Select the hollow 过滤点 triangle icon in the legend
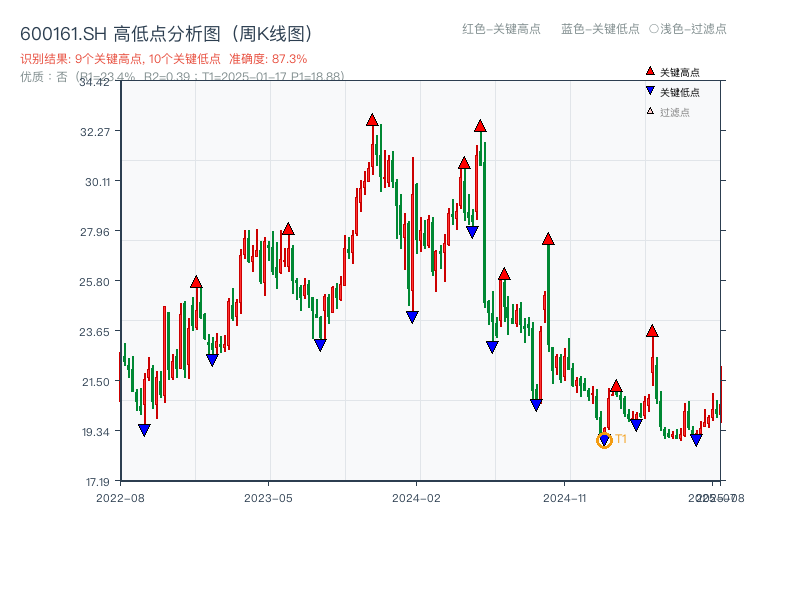800x600 pixels. 650,111
